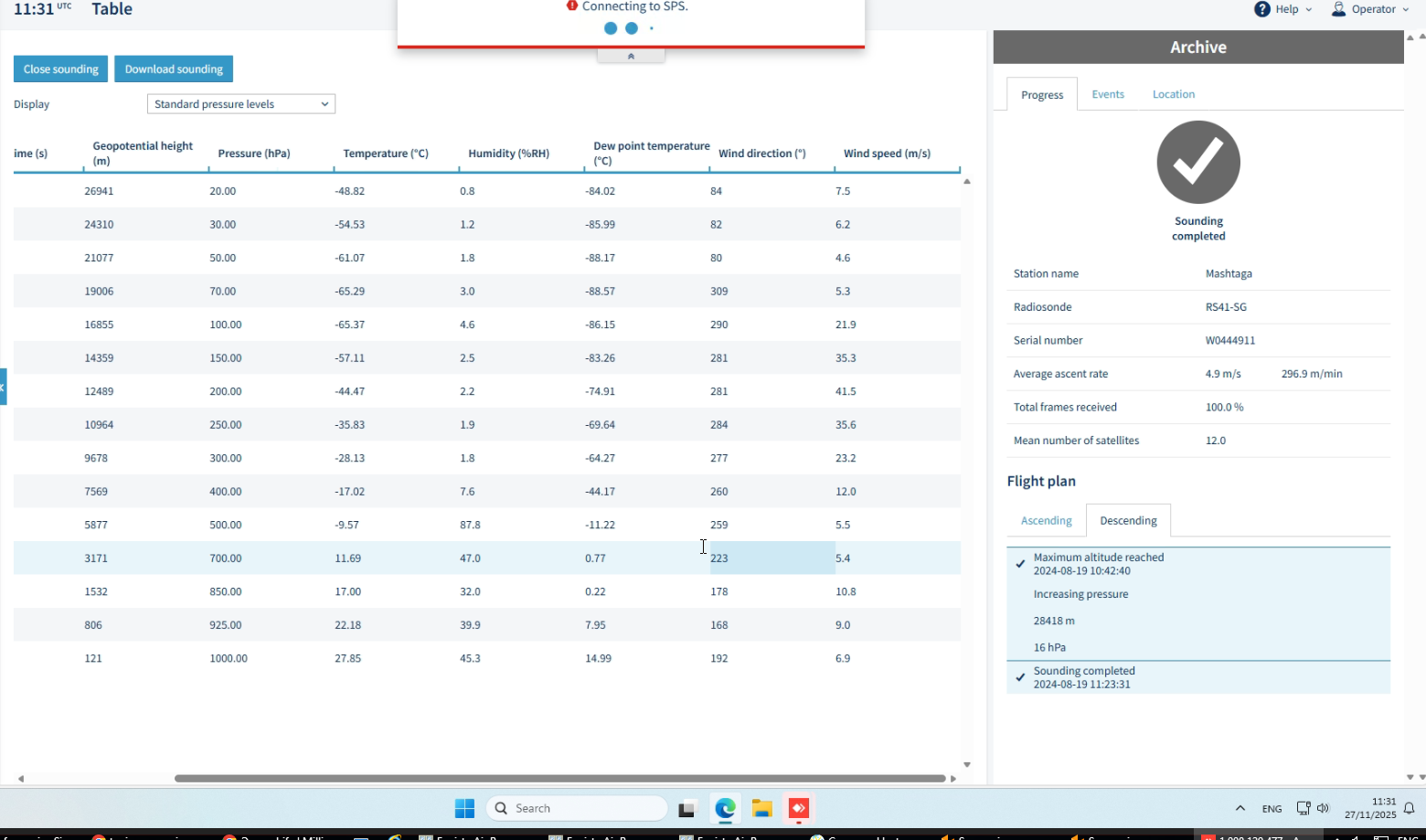Click the magnifier icon in taskbar search

(x=501, y=808)
